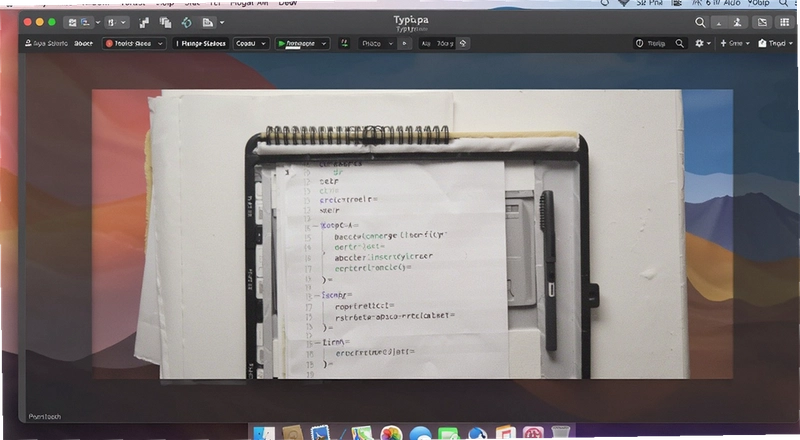Click the magnifier search icon in title bar

coord(700,22)
